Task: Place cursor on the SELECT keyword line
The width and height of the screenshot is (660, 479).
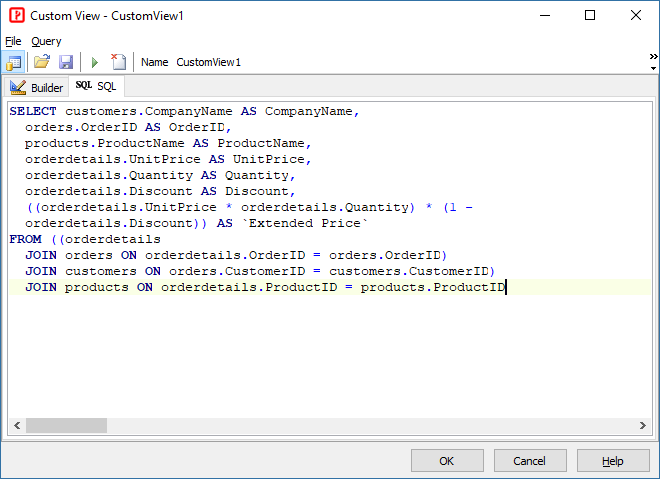Action: (x=33, y=112)
